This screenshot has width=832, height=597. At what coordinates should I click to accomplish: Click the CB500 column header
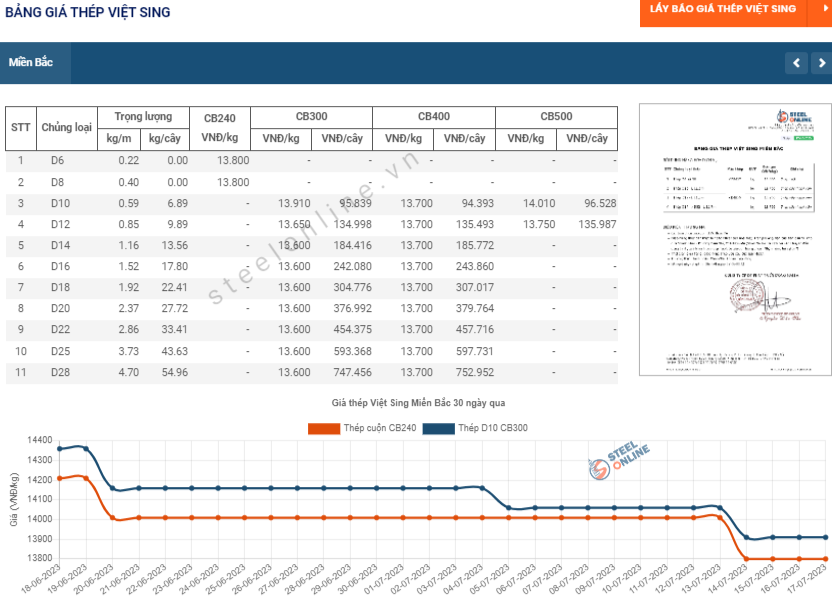pyautogui.click(x=557, y=117)
